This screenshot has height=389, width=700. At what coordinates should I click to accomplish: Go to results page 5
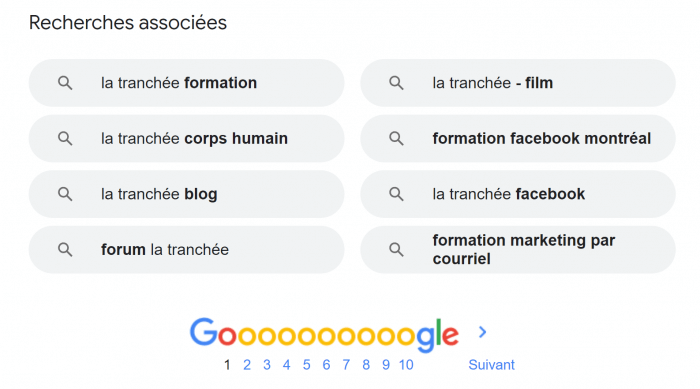tap(306, 365)
